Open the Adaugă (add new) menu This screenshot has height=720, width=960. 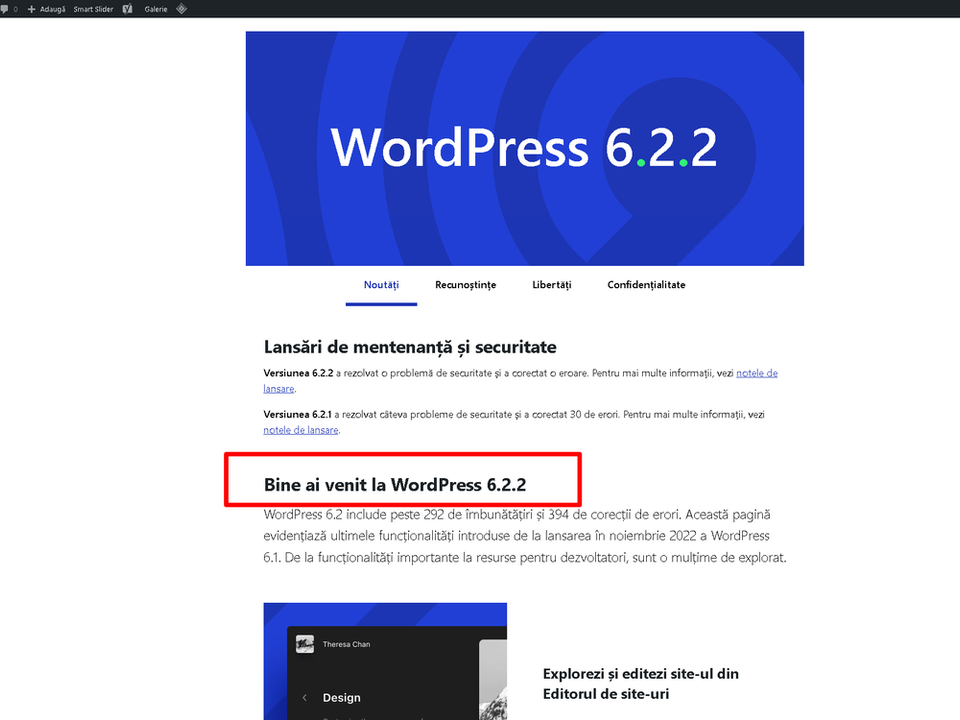tap(47, 9)
